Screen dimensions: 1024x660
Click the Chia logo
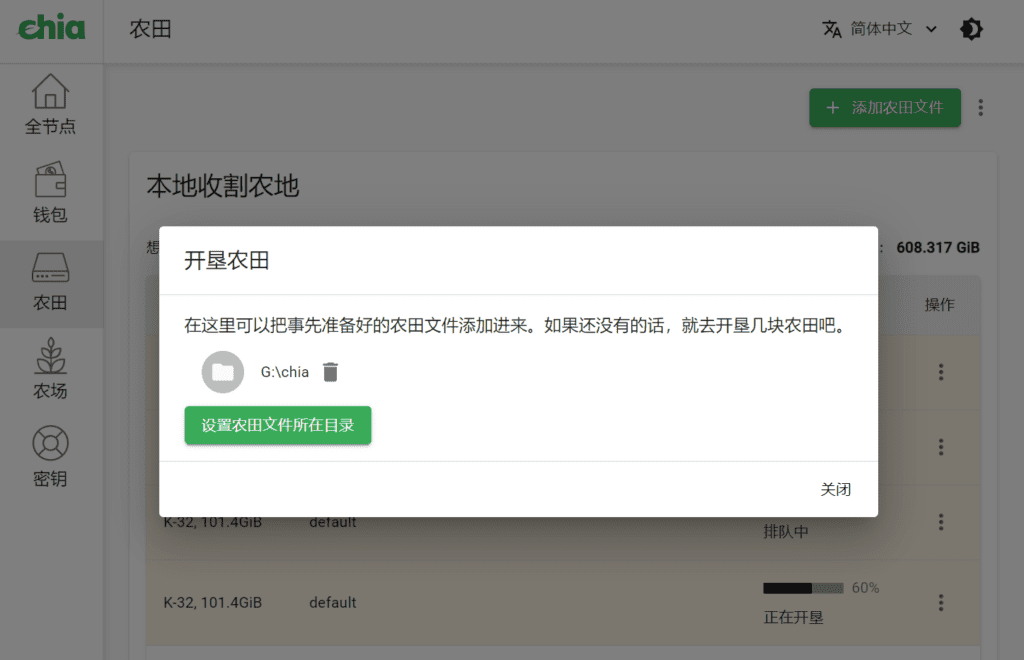[x=51, y=28]
